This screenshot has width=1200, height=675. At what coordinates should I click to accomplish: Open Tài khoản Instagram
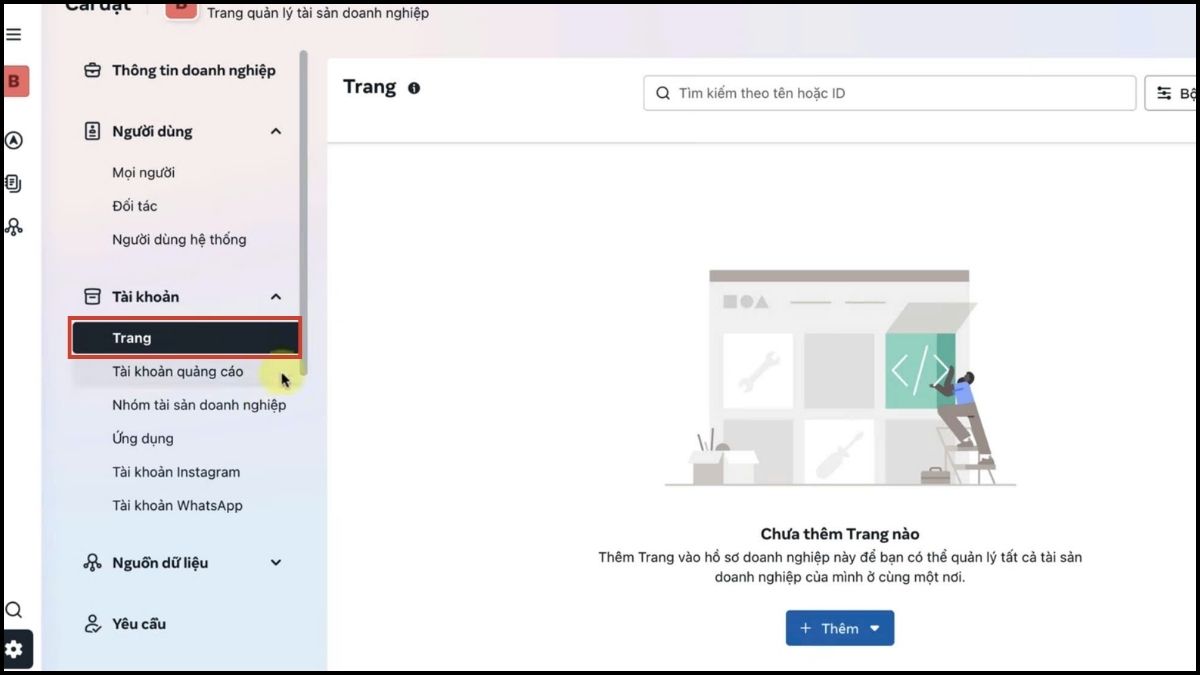[176, 472]
